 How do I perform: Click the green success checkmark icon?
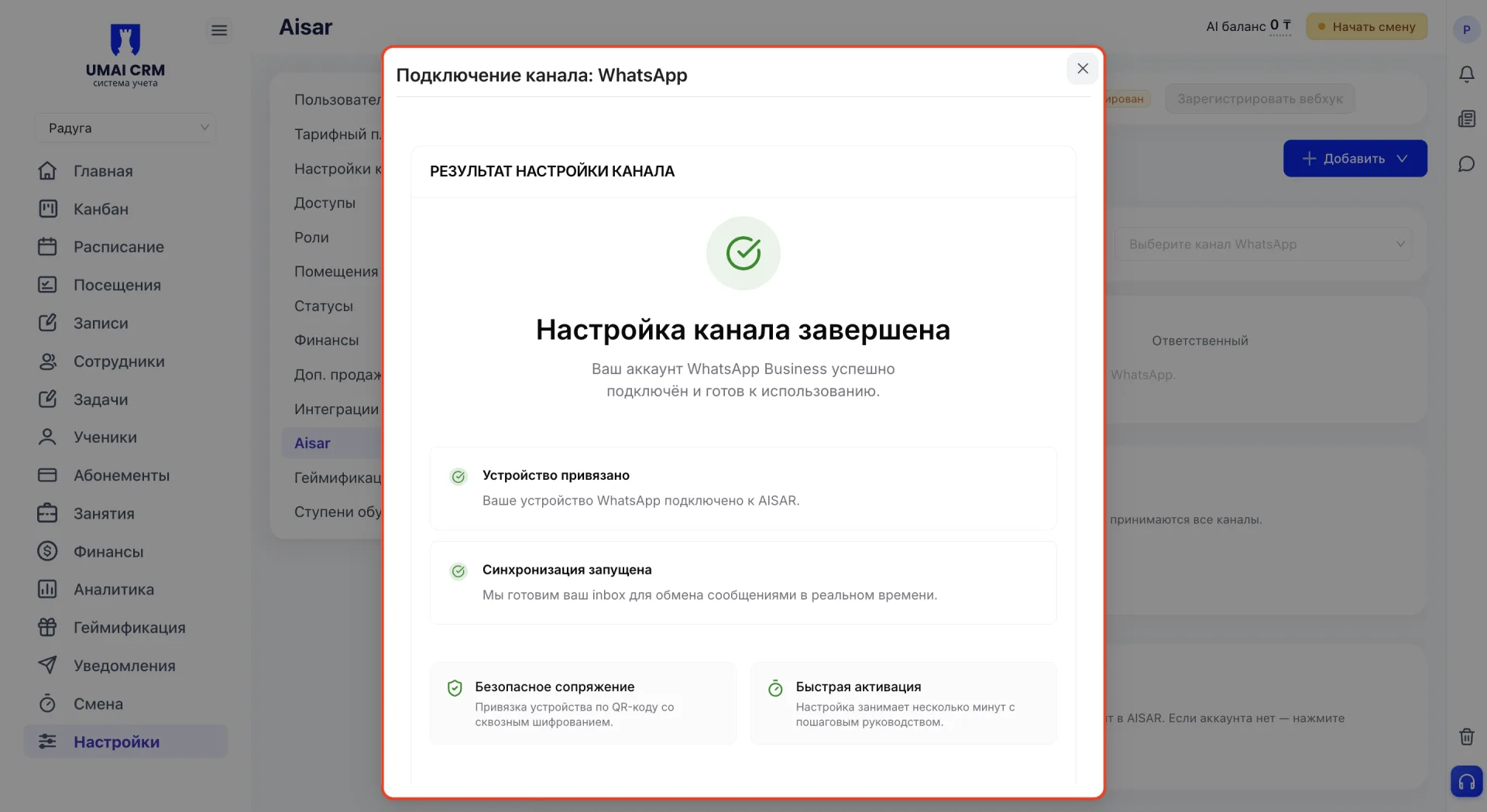743,253
